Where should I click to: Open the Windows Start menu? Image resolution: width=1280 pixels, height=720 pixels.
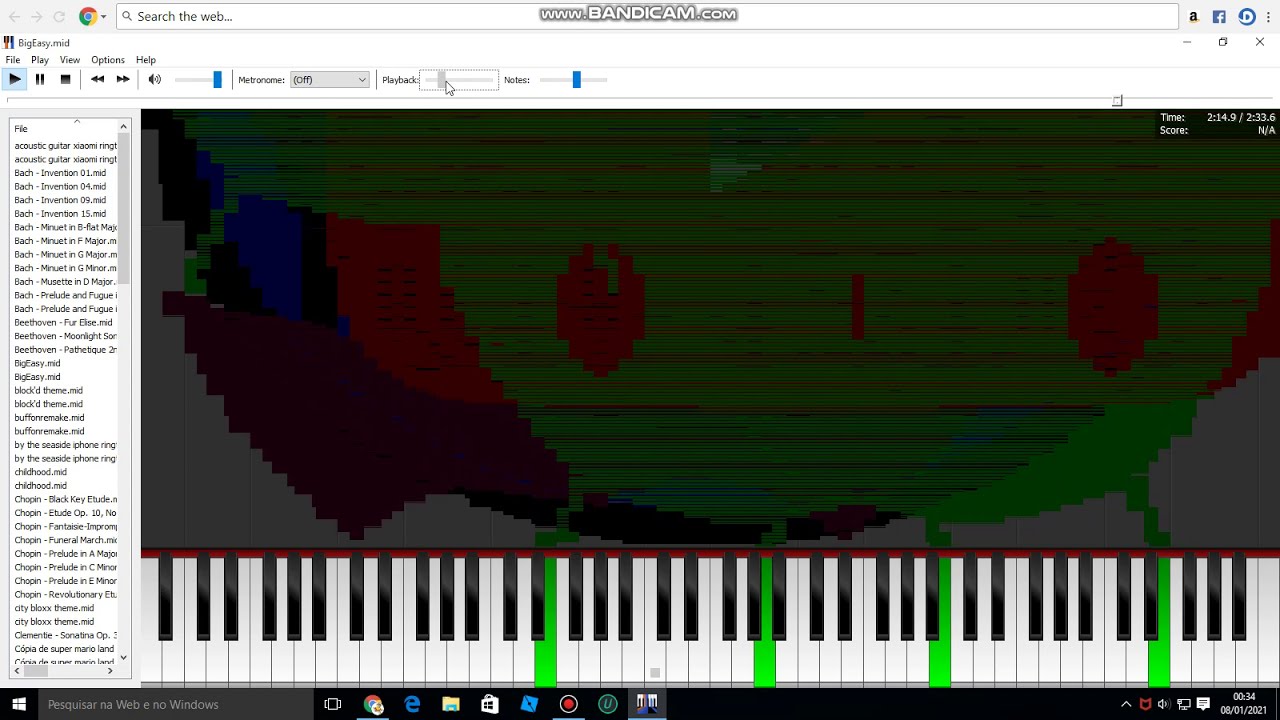(x=18, y=704)
